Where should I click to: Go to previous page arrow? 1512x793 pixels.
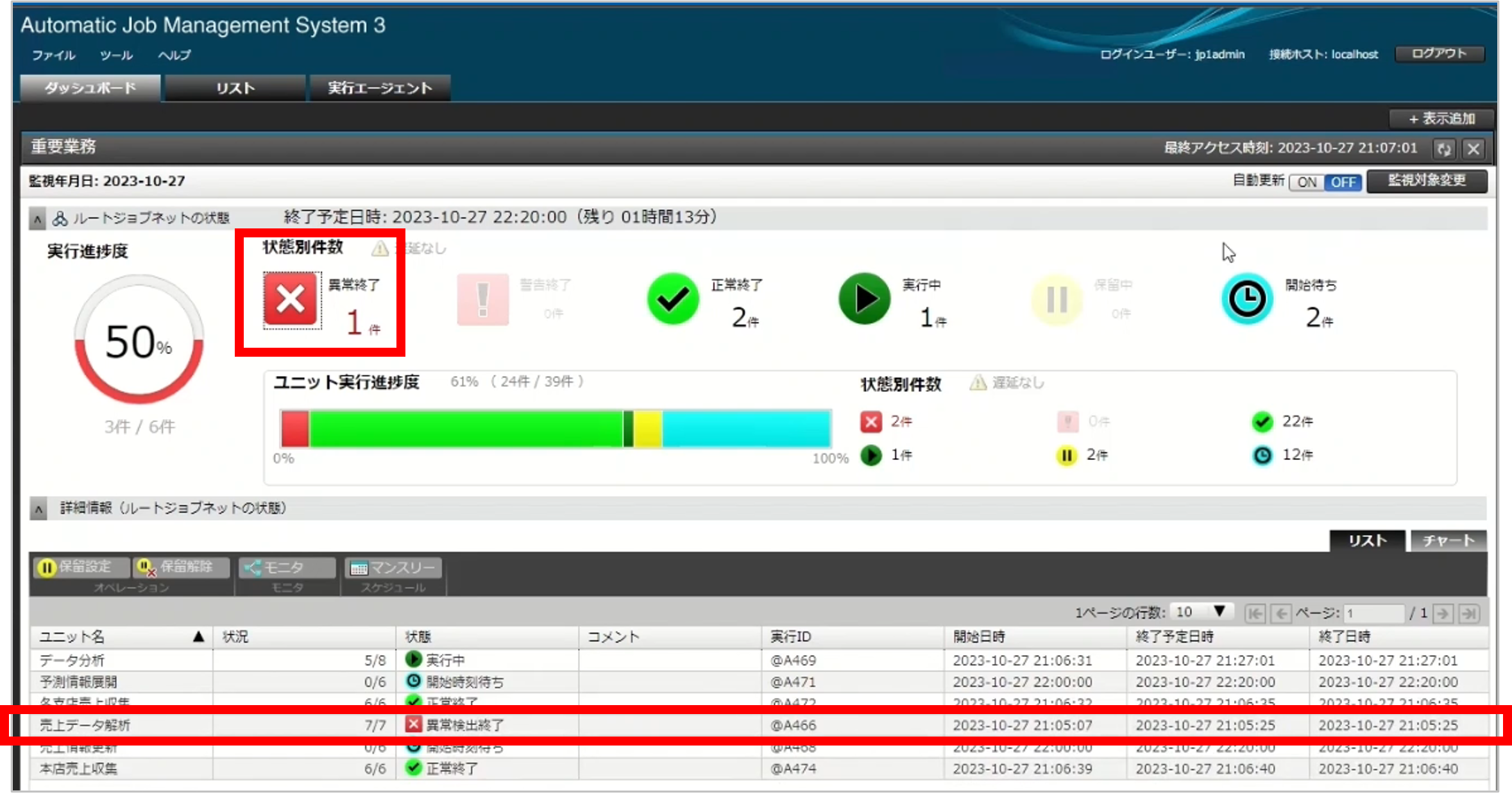click(1281, 613)
